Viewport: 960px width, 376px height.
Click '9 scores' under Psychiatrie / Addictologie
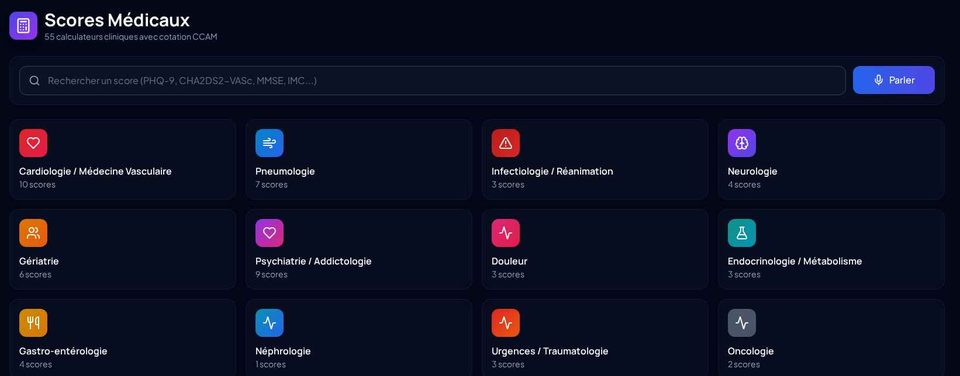tap(271, 274)
